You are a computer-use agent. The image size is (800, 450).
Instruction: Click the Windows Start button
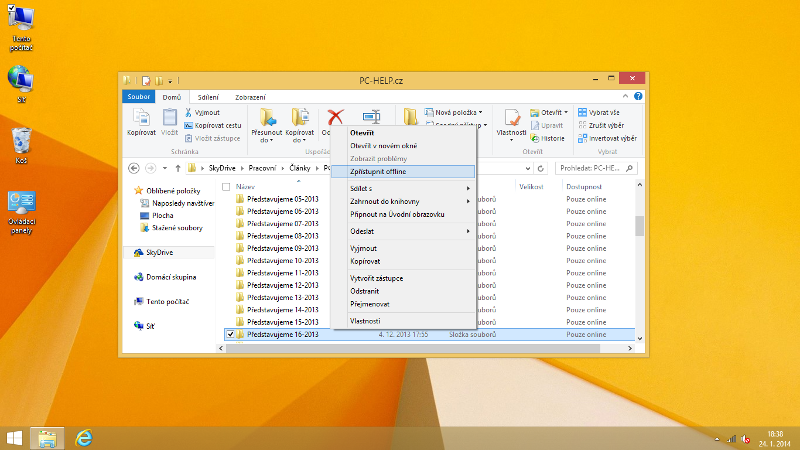pos(15,438)
